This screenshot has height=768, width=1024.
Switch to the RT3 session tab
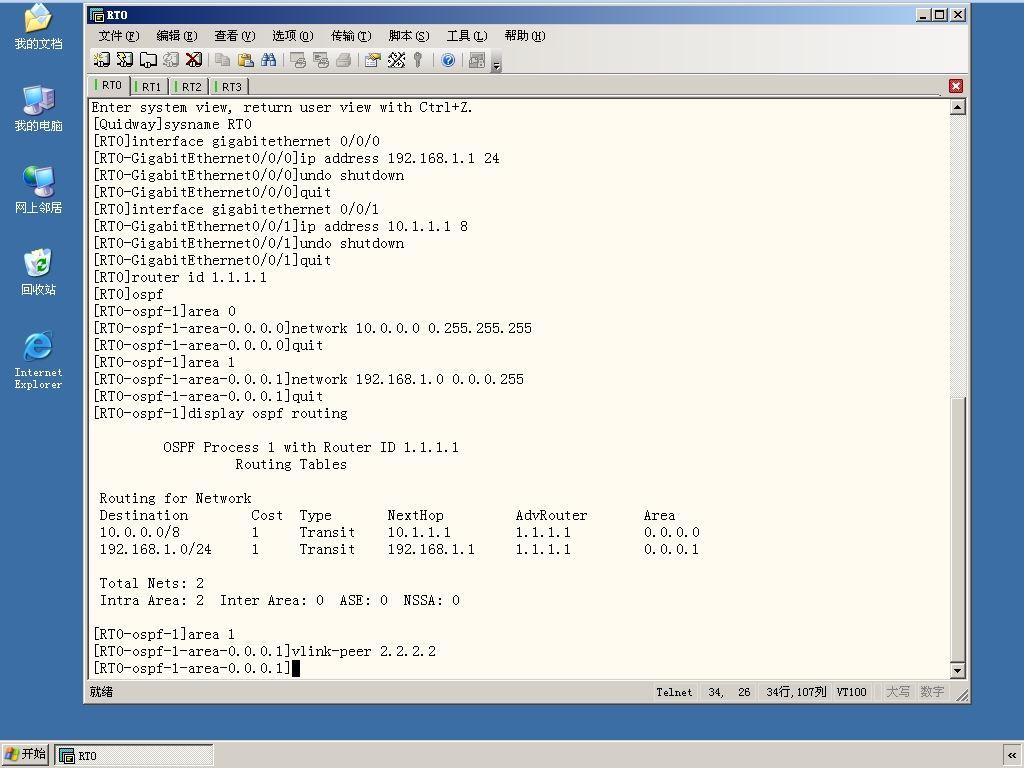[x=229, y=86]
